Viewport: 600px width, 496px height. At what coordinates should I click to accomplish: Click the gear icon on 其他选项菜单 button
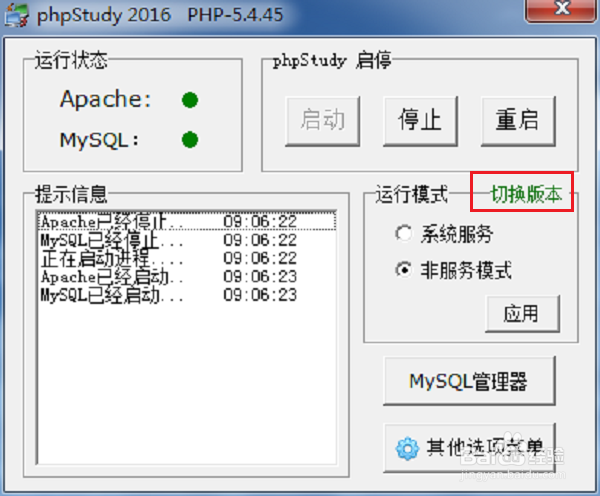coord(407,448)
